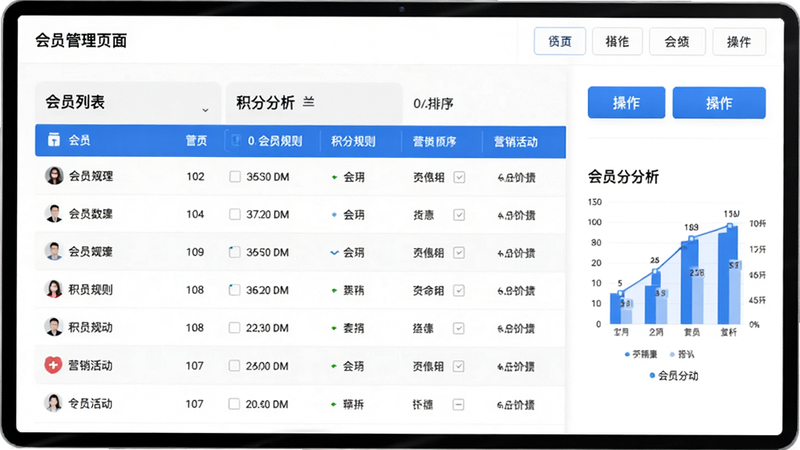The image size is (800, 450).
Task: Tick the checkbox before 36.20 DM
Action: coord(235,290)
